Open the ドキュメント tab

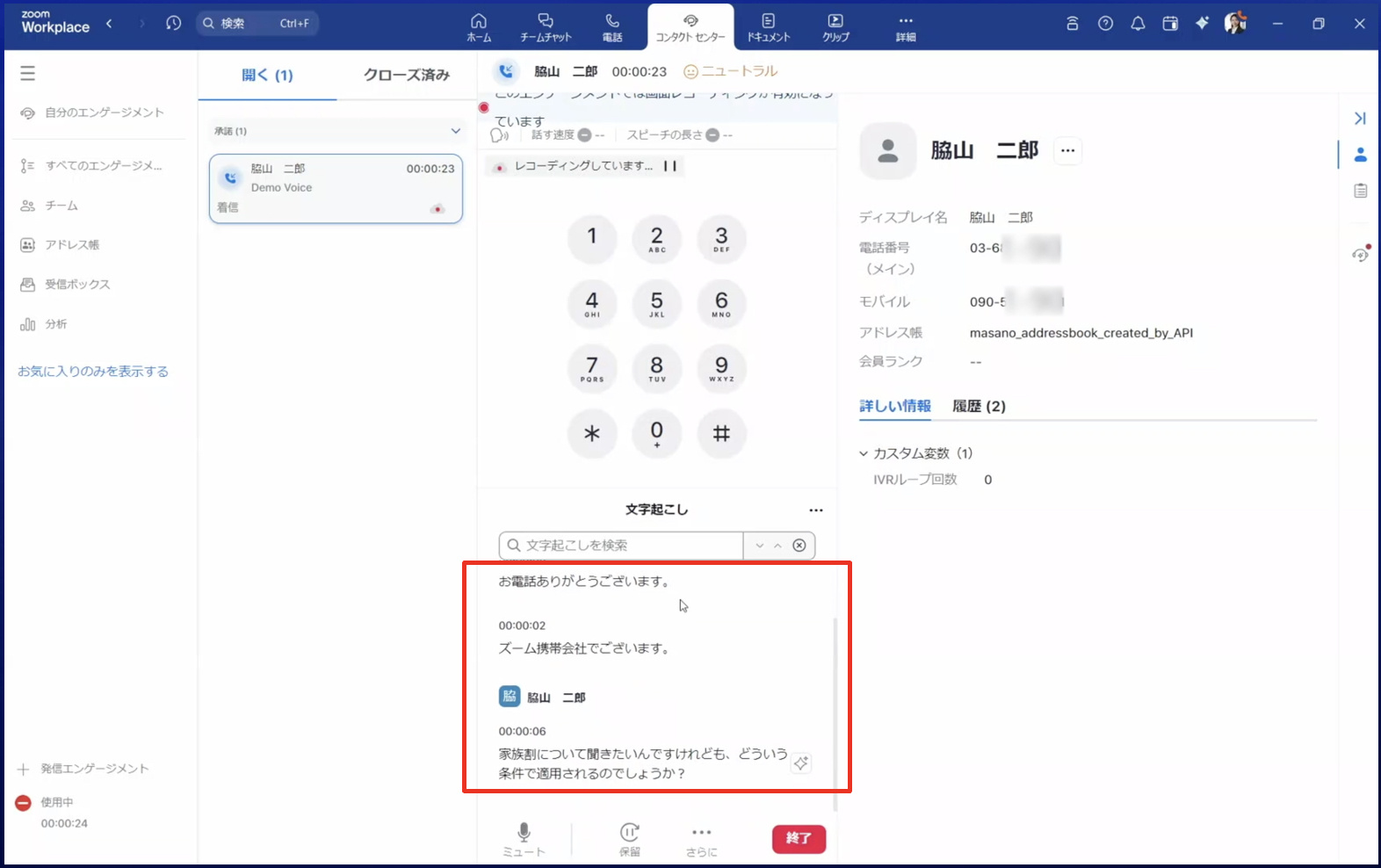[769, 27]
